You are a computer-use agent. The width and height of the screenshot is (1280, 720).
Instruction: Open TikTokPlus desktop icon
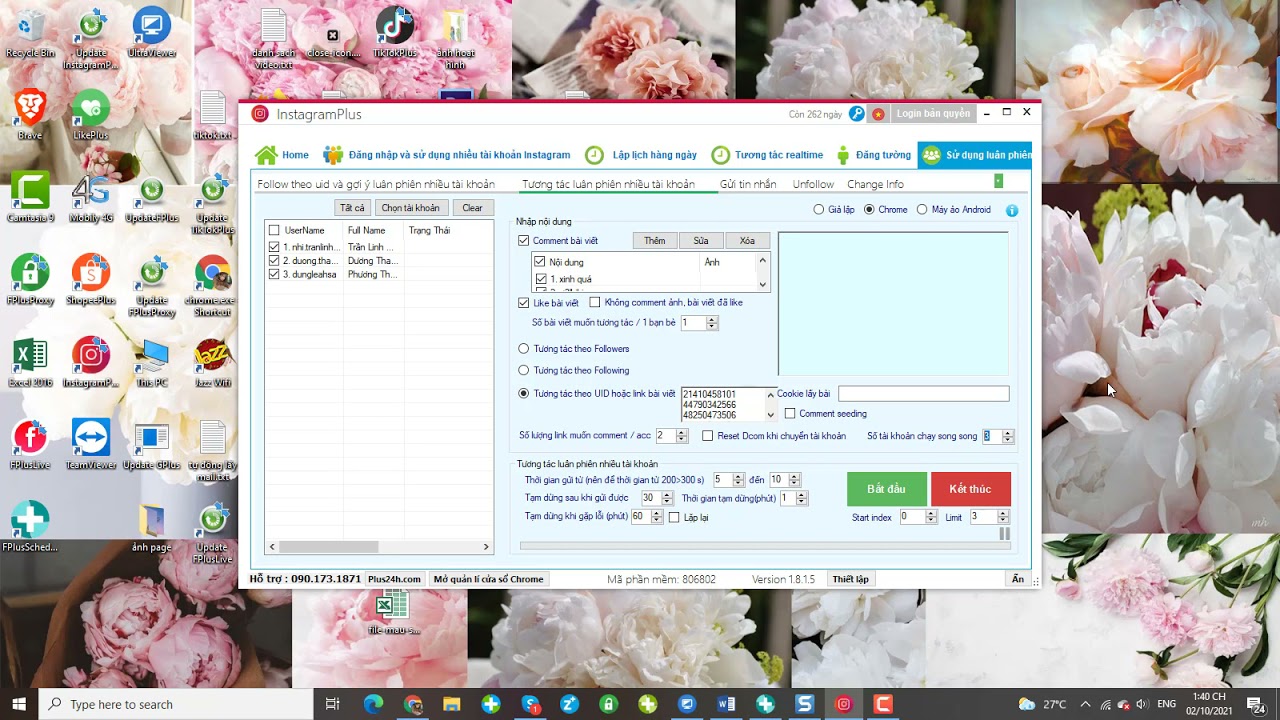(394, 33)
